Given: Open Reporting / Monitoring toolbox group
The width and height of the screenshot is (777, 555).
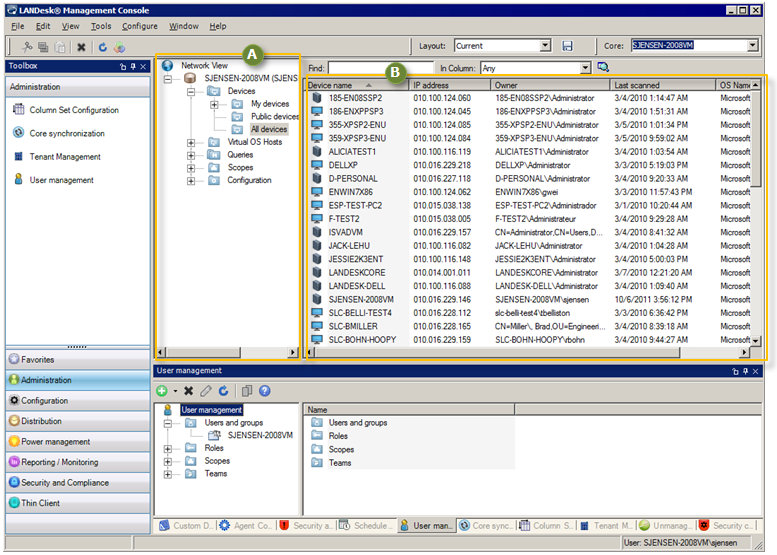Looking at the screenshot, I should point(78,462).
